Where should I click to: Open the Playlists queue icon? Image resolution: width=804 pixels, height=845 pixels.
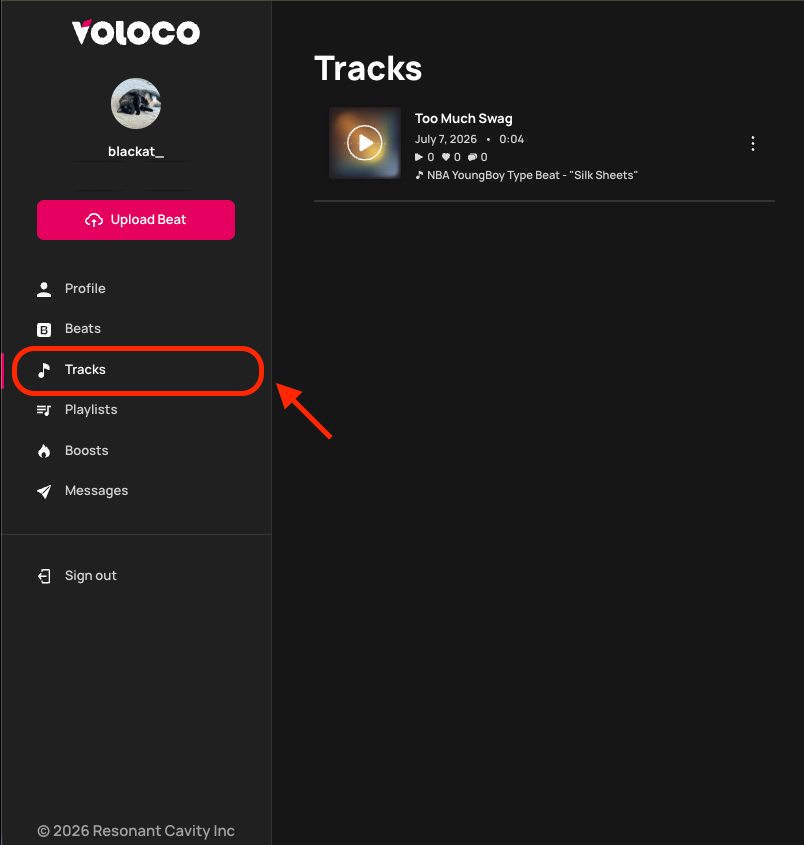[x=44, y=410]
